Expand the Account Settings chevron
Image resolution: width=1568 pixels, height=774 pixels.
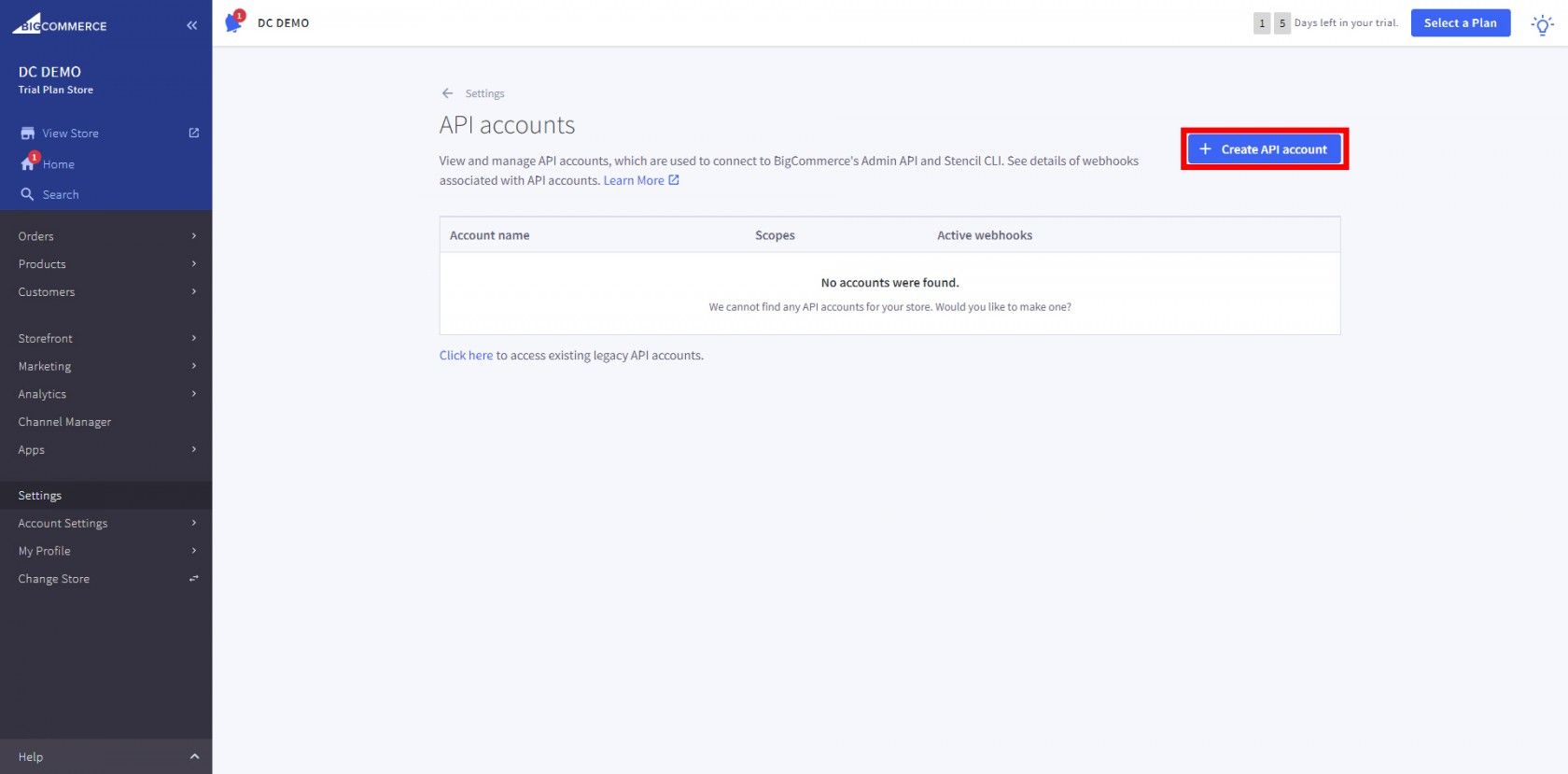[194, 523]
